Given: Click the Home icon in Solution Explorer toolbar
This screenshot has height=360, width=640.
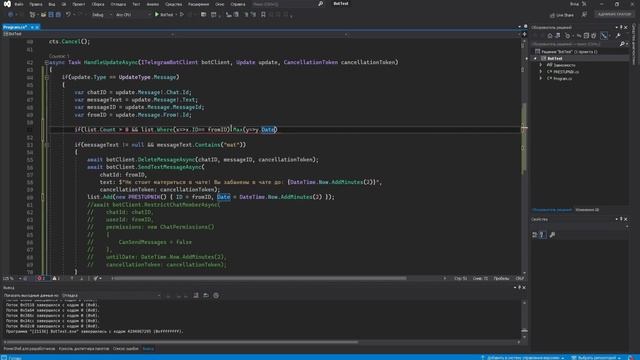Looking at the screenshot, I should (550, 36).
